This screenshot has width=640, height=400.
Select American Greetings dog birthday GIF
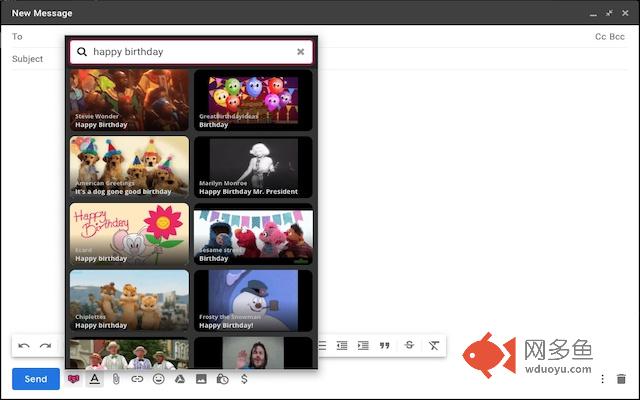pyautogui.click(x=129, y=167)
